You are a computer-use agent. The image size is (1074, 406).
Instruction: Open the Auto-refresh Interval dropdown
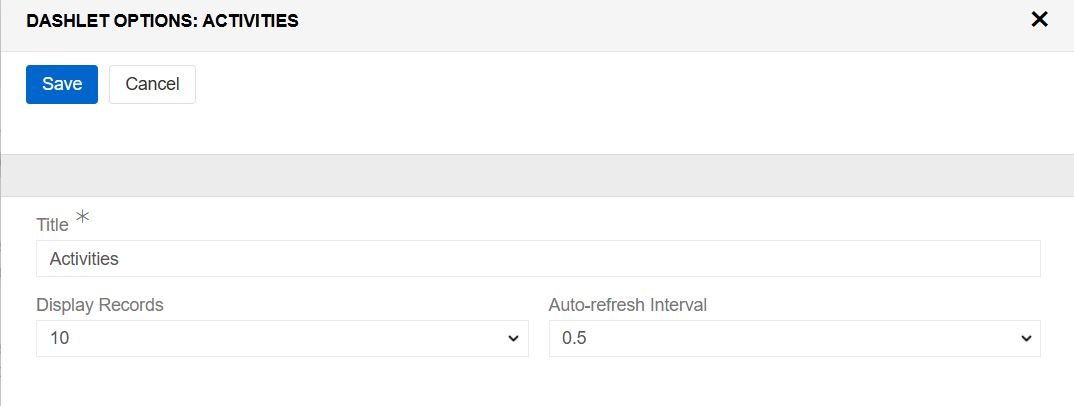[x=794, y=338]
